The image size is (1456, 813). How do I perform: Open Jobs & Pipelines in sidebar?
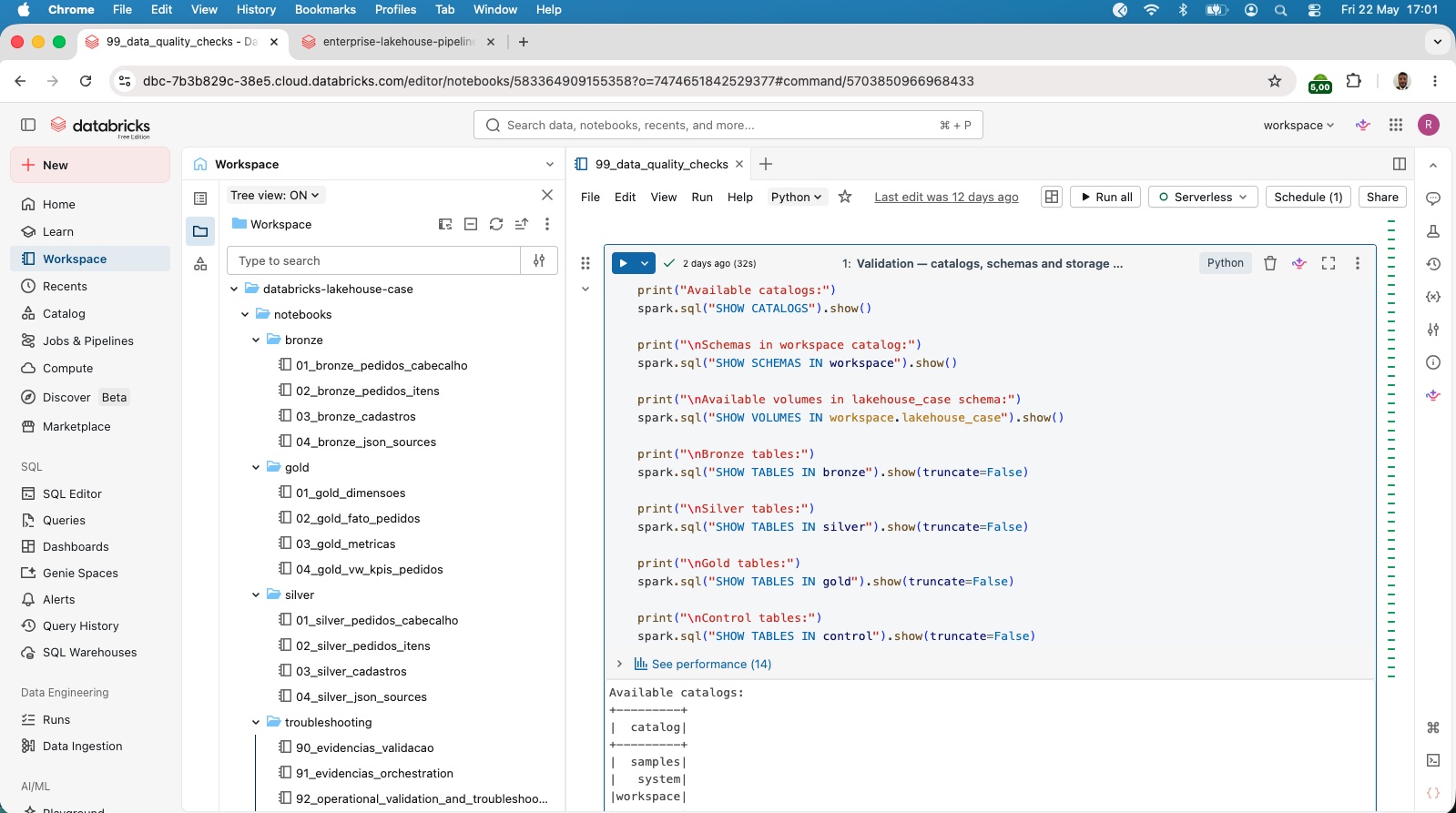[88, 340]
